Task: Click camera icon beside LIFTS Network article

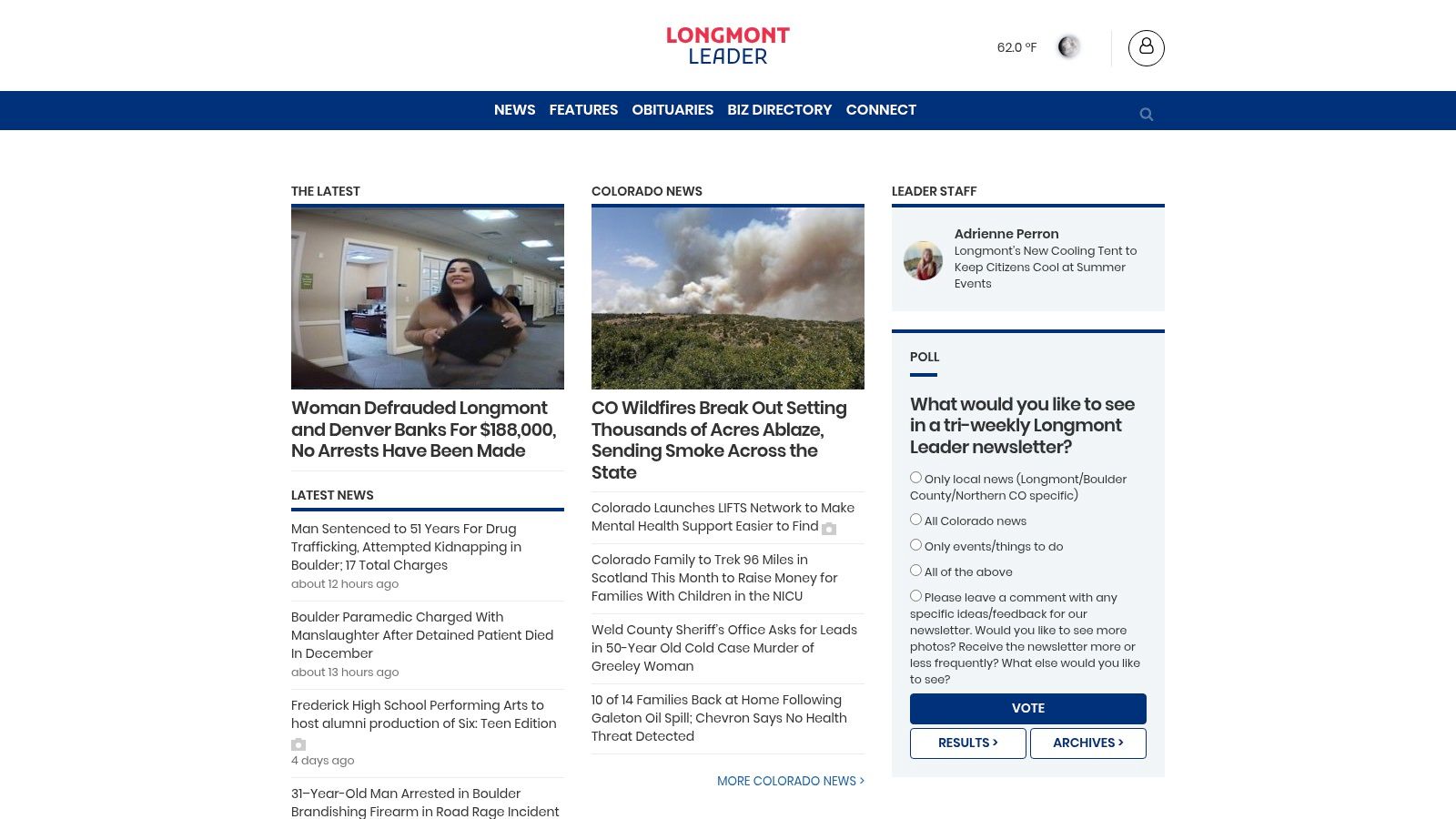Action: point(829,528)
